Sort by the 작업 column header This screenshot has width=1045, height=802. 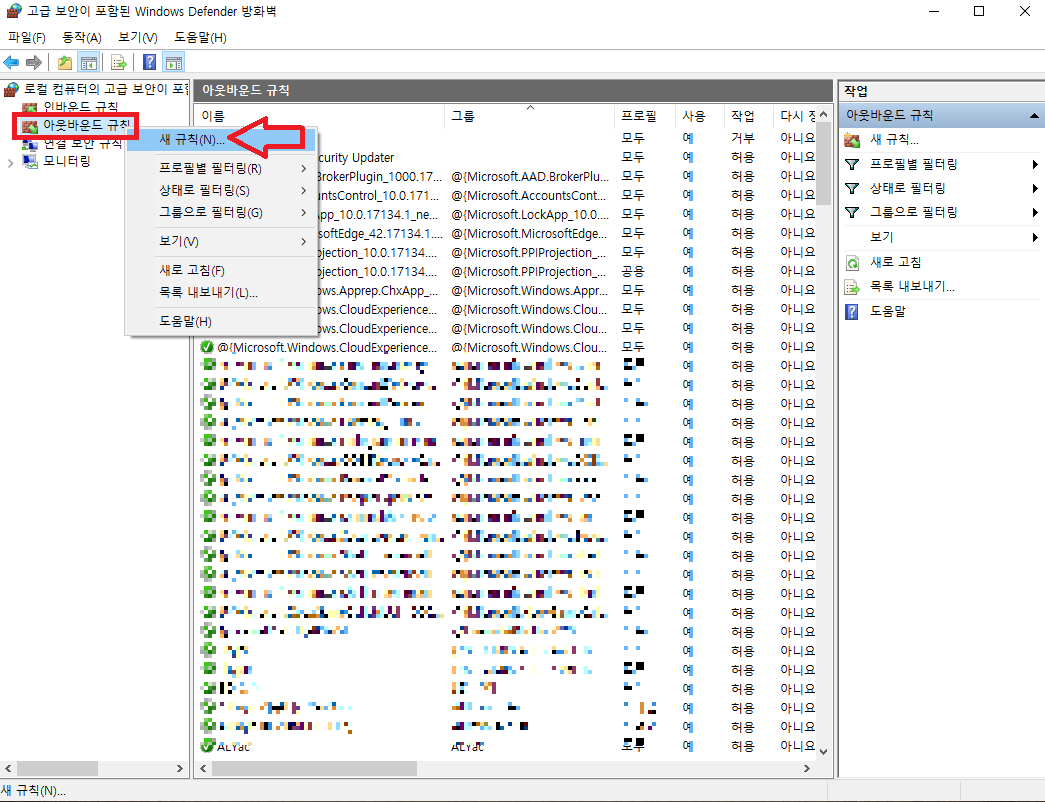[x=748, y=116]
